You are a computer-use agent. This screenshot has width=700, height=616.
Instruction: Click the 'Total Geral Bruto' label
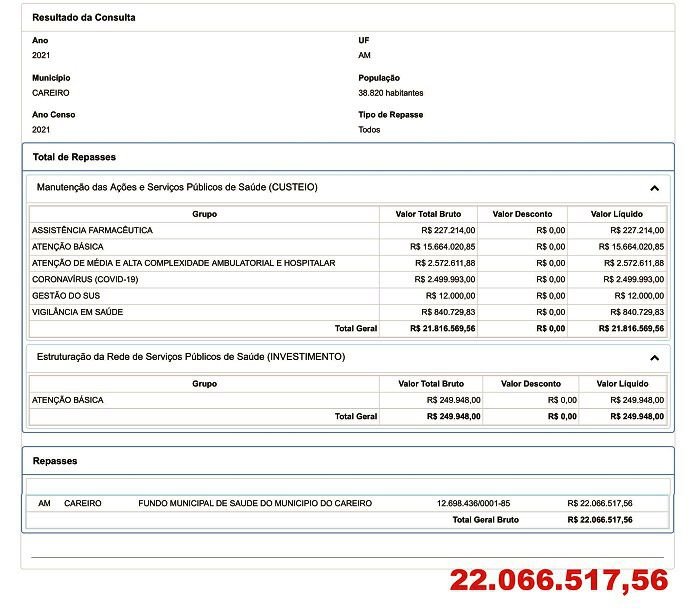tap(485, 520)
